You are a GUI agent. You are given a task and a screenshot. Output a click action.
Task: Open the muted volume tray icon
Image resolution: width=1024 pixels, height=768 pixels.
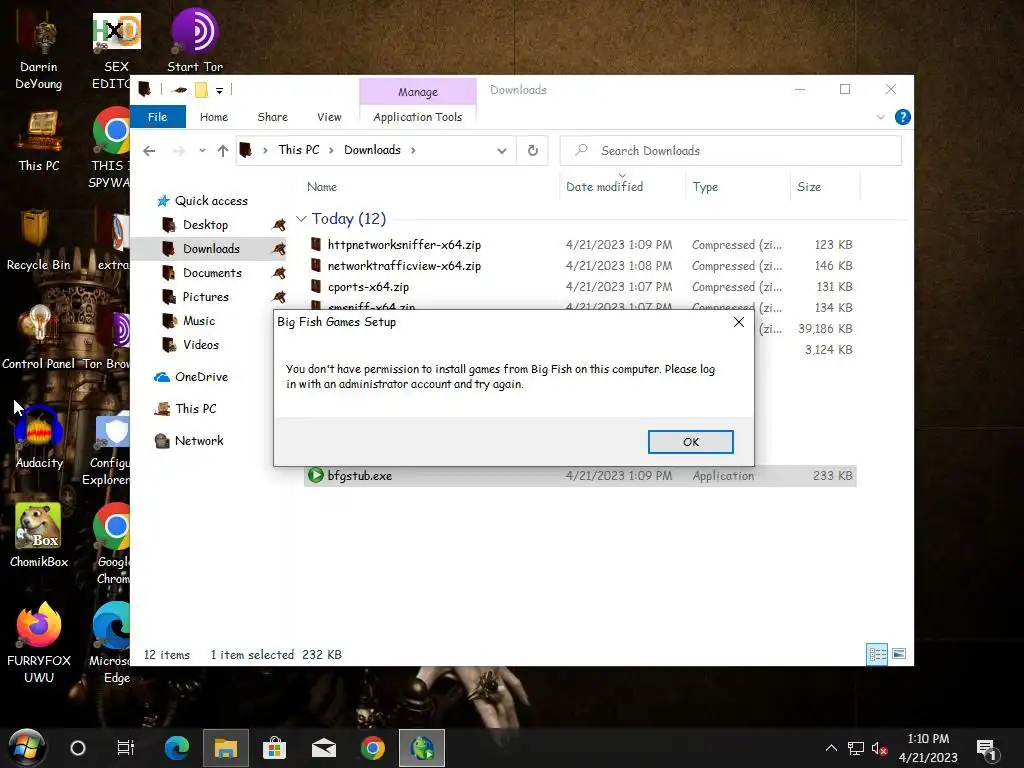click(x=878, y=748)
